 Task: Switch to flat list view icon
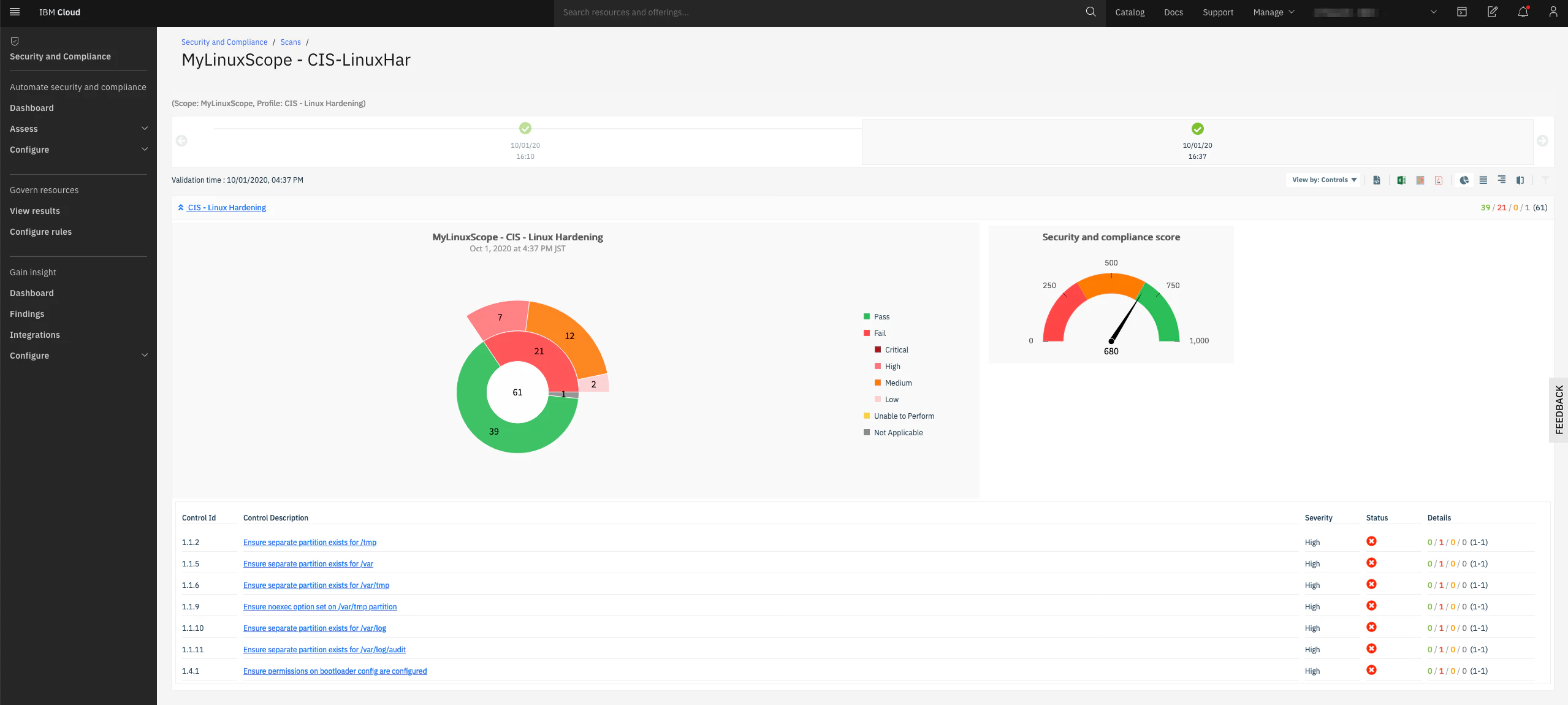click(1483, 180)
